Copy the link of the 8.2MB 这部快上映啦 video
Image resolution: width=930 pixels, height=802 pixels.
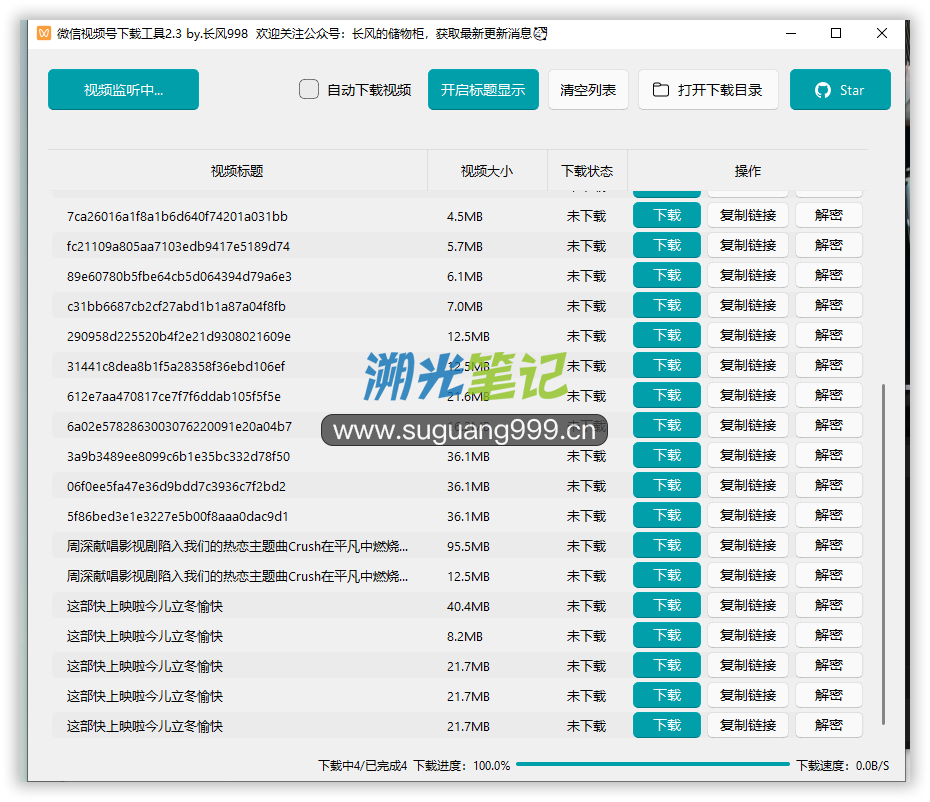748,635
